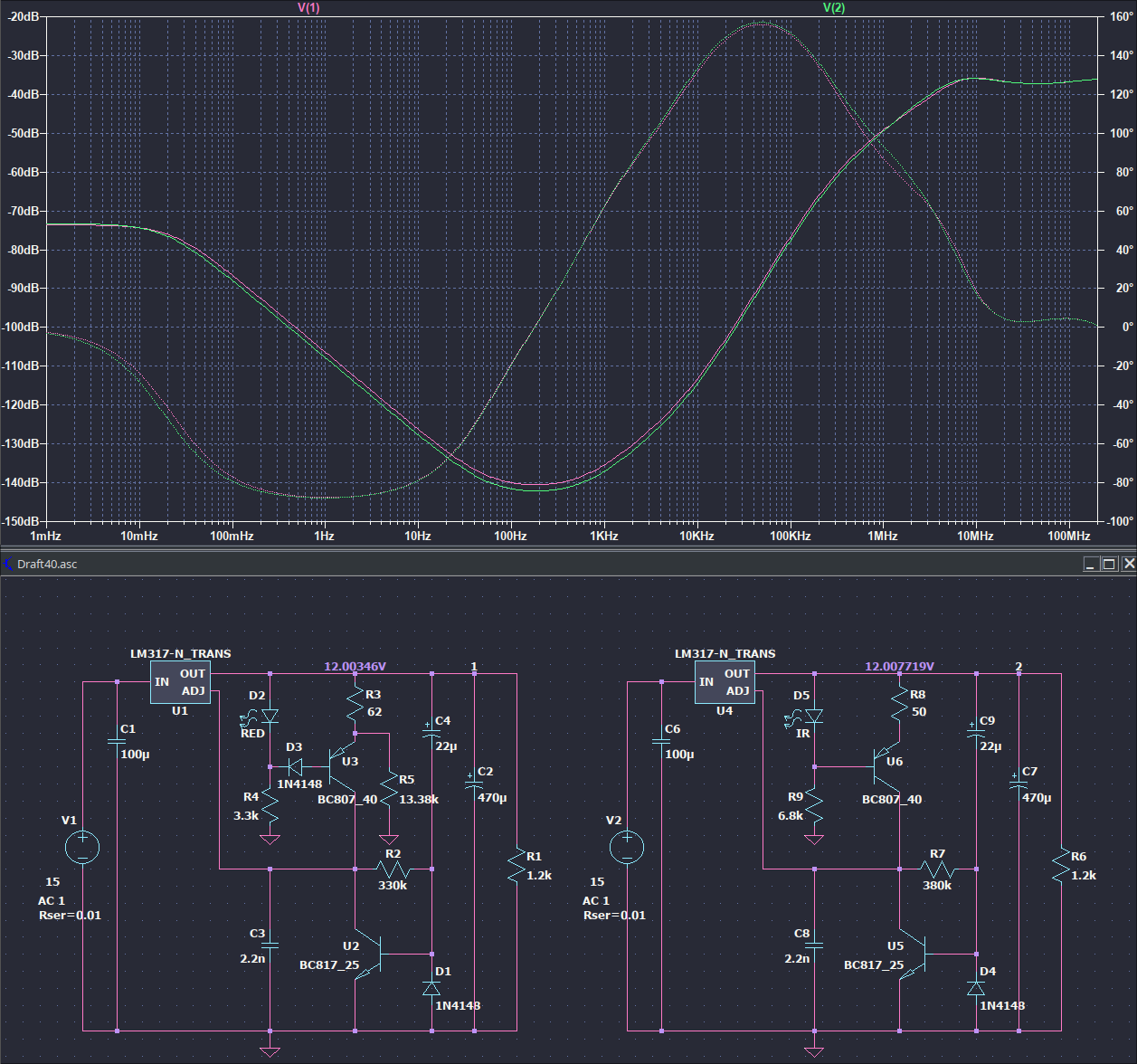Select resistor R3 symbol
This screenshot has height=1064, width=1137.
(355, 704)
